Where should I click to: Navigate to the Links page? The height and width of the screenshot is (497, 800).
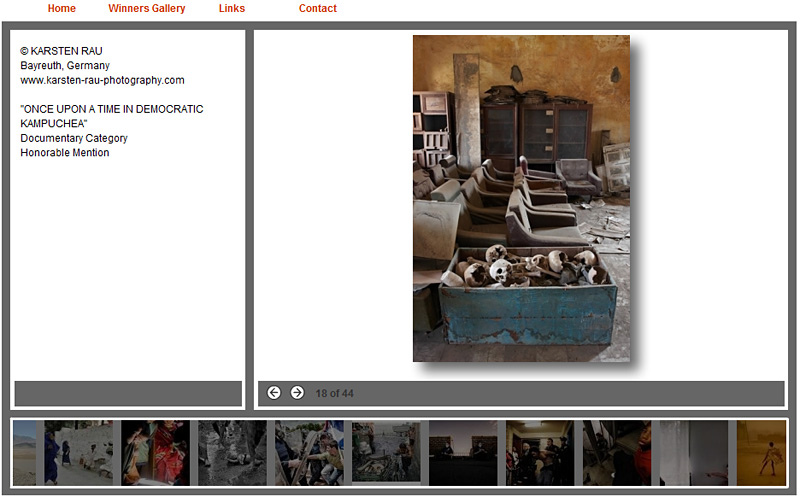[231, 9]
